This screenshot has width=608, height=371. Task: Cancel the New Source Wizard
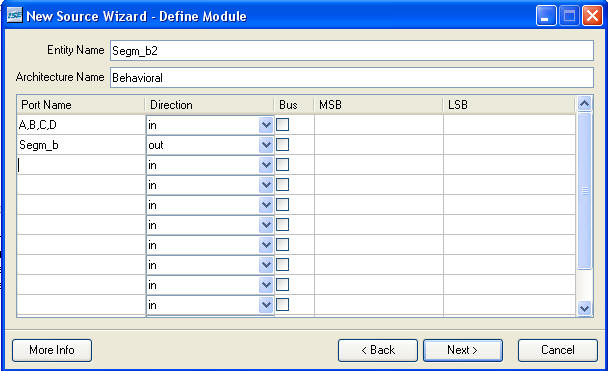(558, 350)
